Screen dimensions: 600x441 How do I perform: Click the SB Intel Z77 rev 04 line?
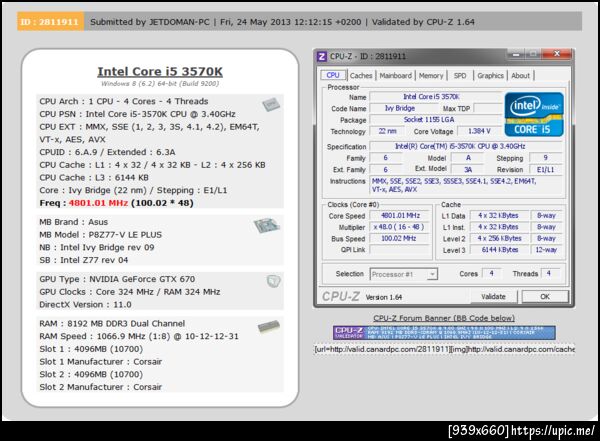point(84,260)
